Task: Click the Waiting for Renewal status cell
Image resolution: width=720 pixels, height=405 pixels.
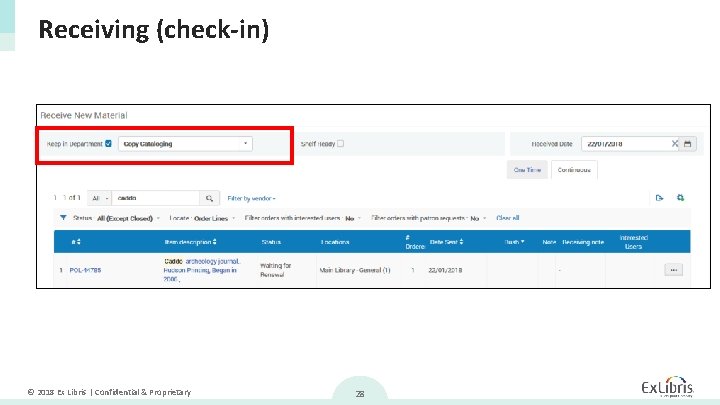Action: click(x=276, y=270)
